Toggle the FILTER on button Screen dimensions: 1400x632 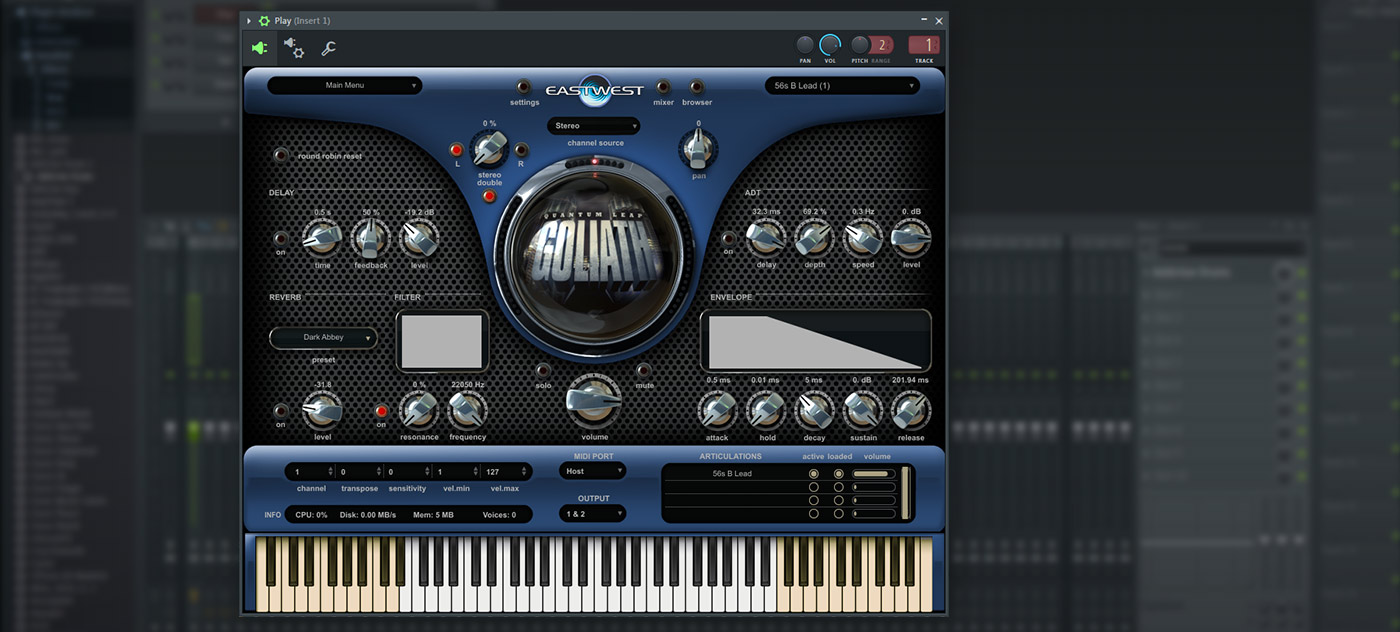[x=381, y=410]
